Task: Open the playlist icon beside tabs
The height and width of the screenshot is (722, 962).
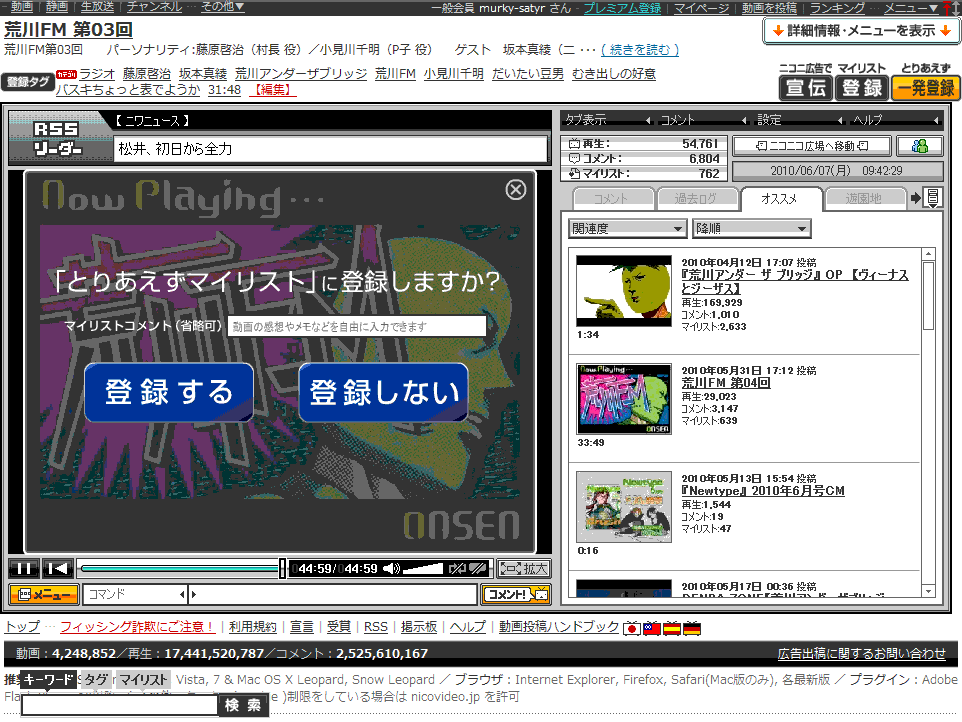Action: point(932,198)
